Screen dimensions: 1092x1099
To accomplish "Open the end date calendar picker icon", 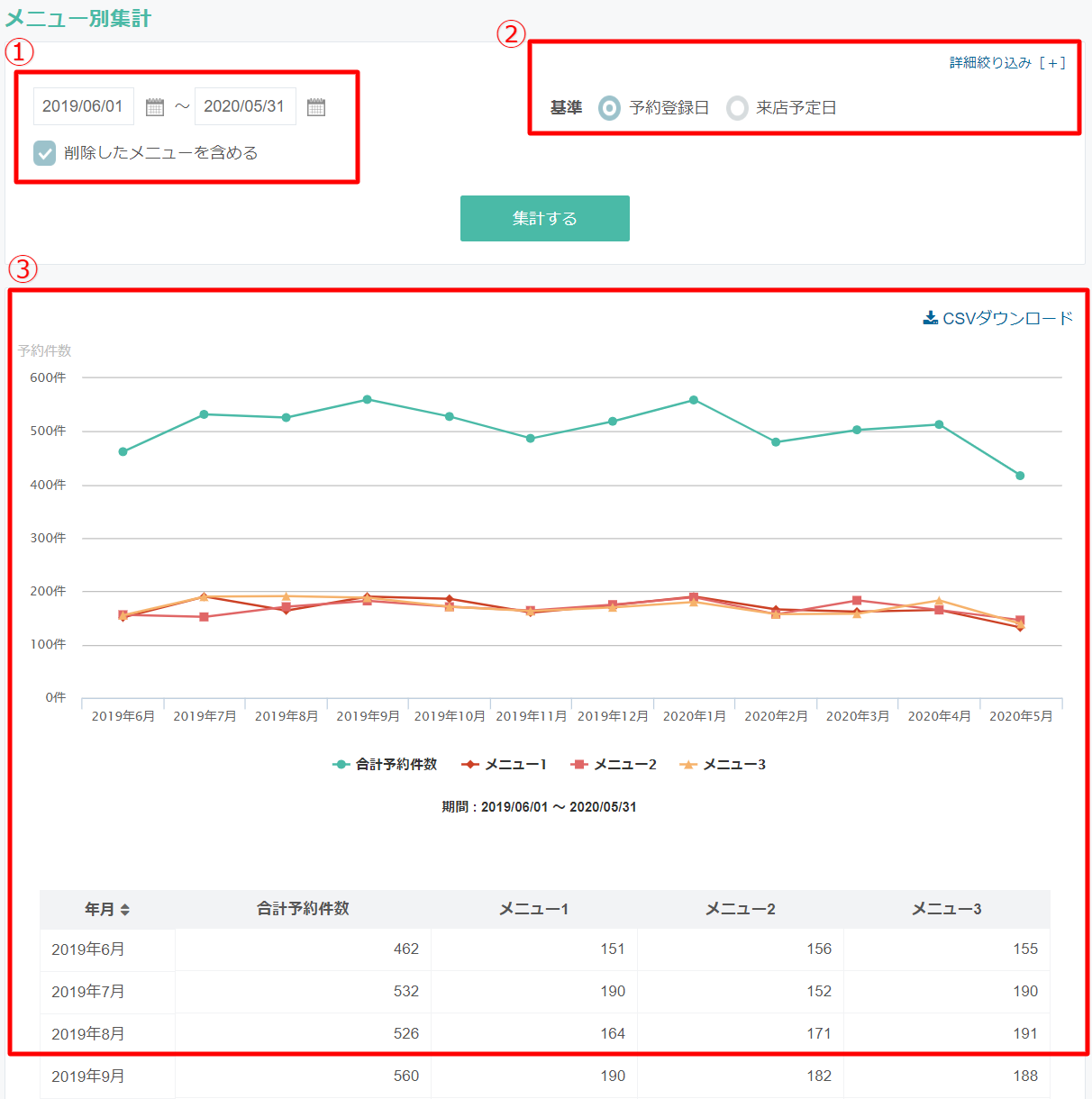I will 316,107.
